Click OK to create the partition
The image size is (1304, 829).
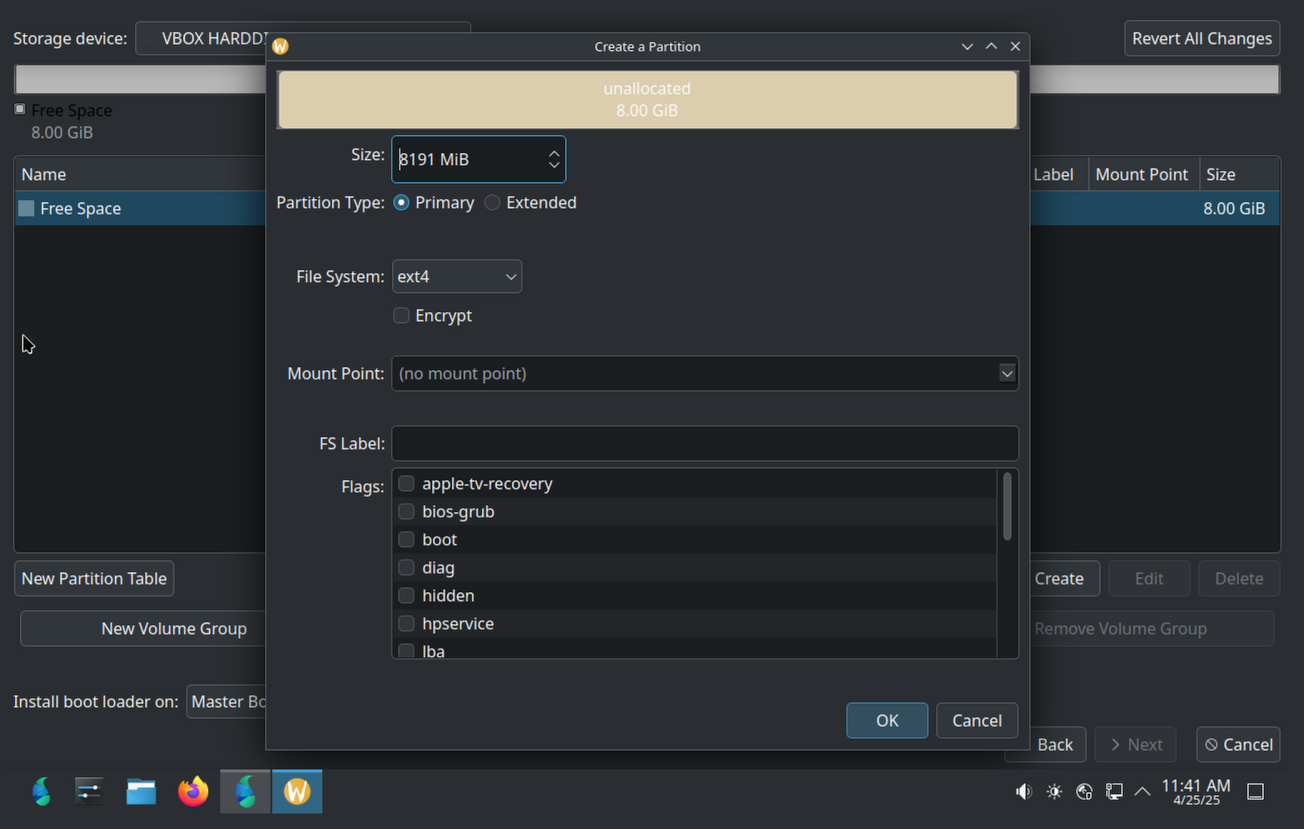click(887, 720)
